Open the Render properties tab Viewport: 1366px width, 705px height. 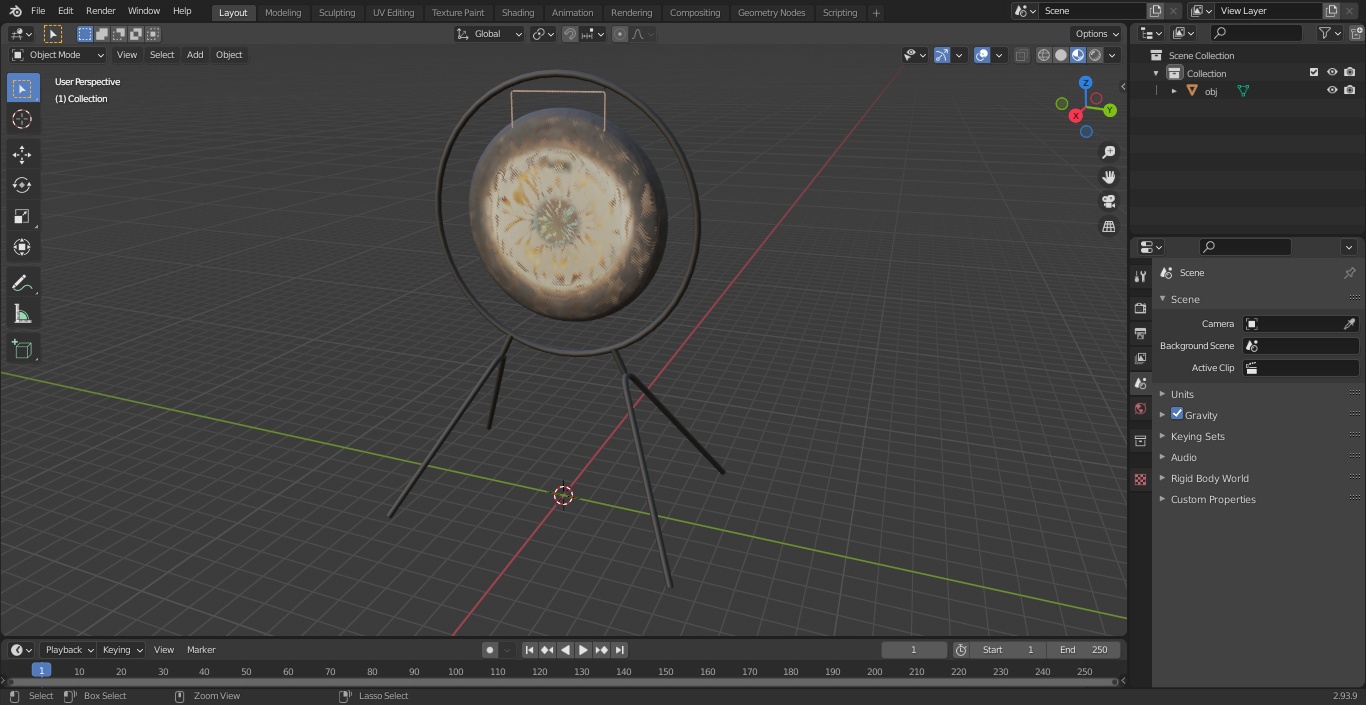[x=1140, y=308]
